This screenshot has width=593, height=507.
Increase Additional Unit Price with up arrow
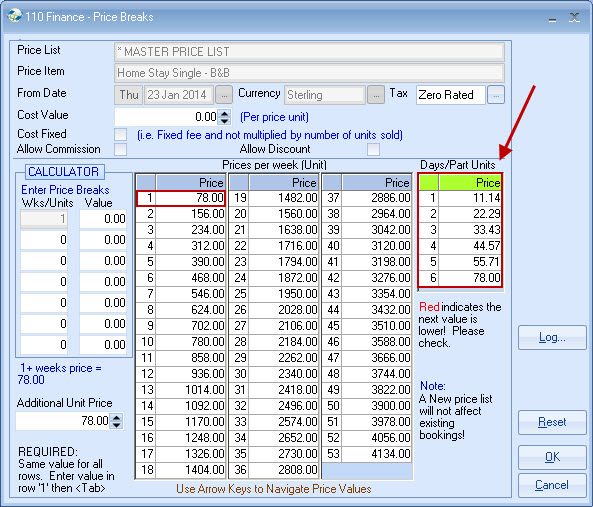point(116,417)
